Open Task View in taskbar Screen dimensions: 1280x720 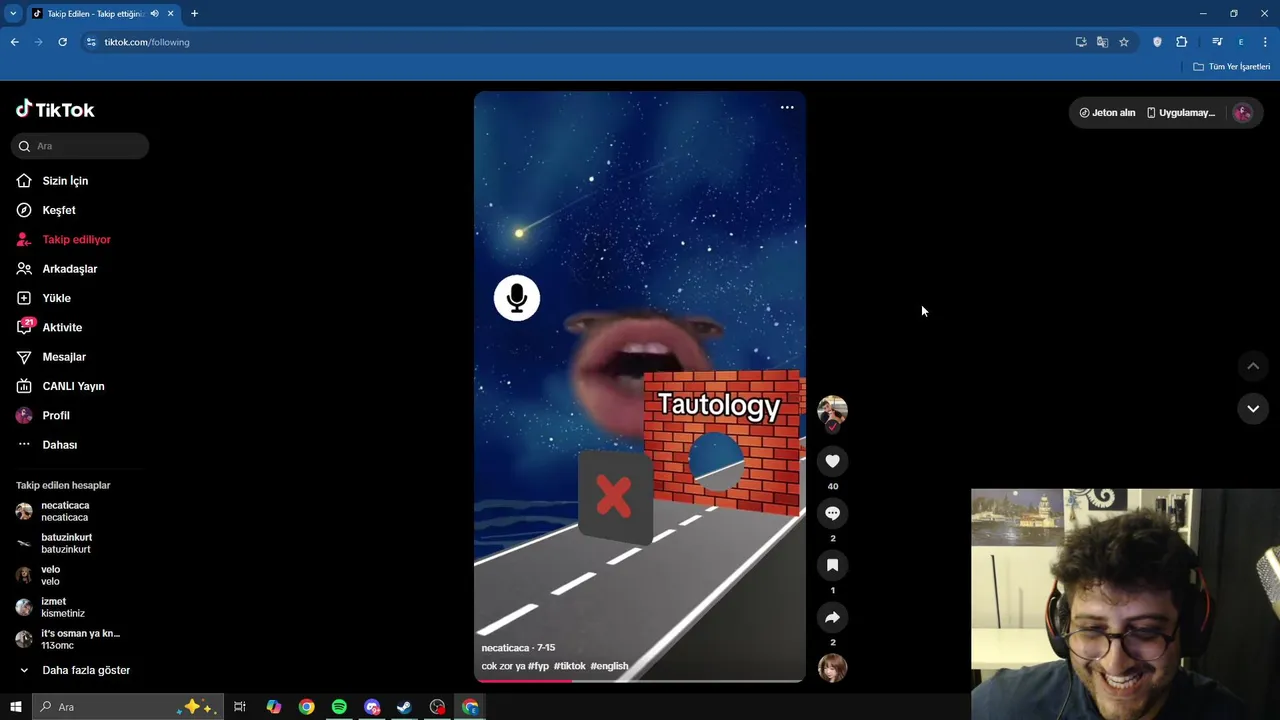240,707
